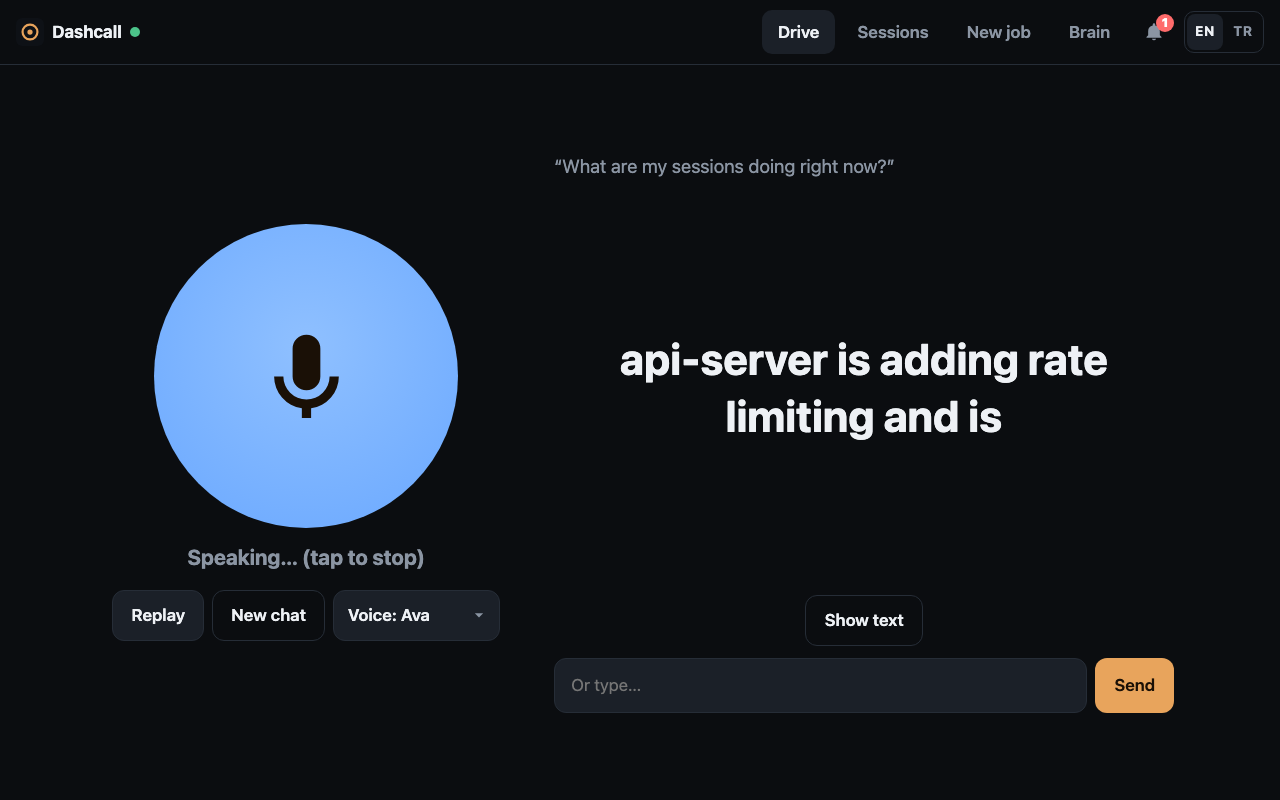Click the 'Speaking... (tap to stop)' status text

[306, 557]
